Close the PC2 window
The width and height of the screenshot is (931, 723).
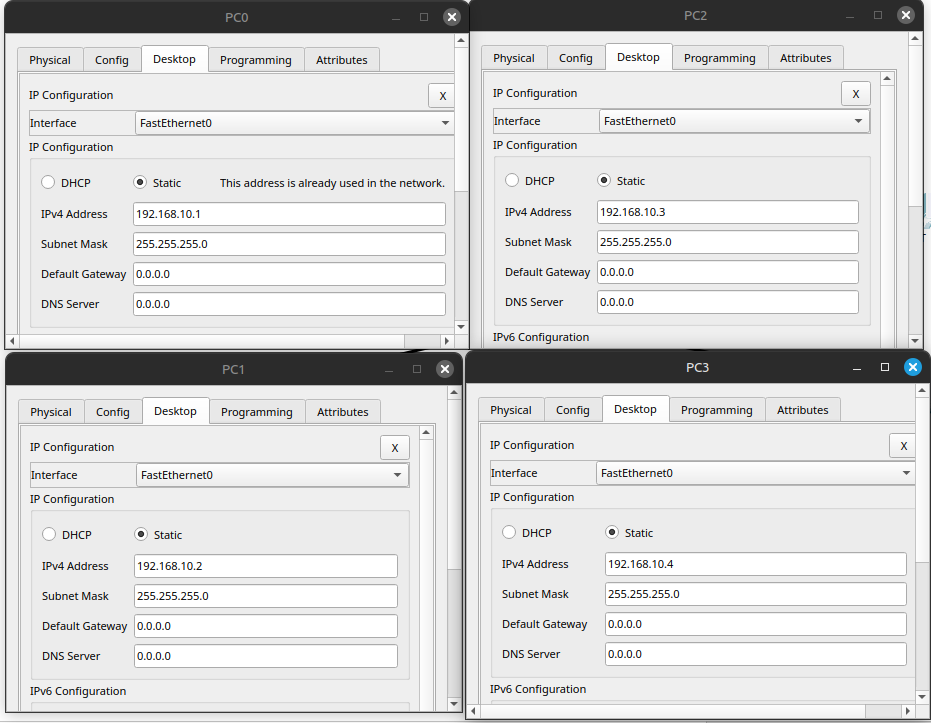905,15
